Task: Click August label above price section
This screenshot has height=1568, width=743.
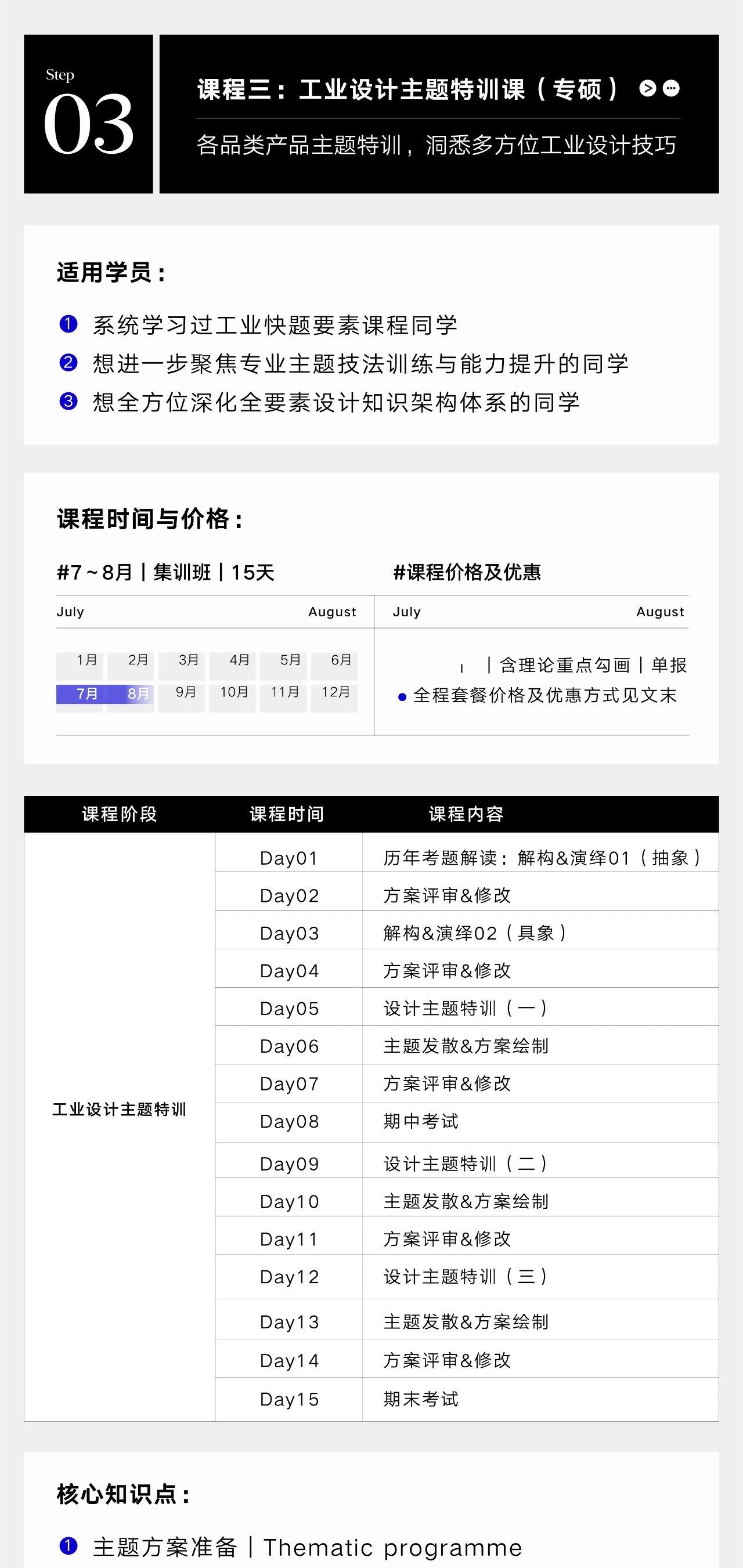Action: 660,612
